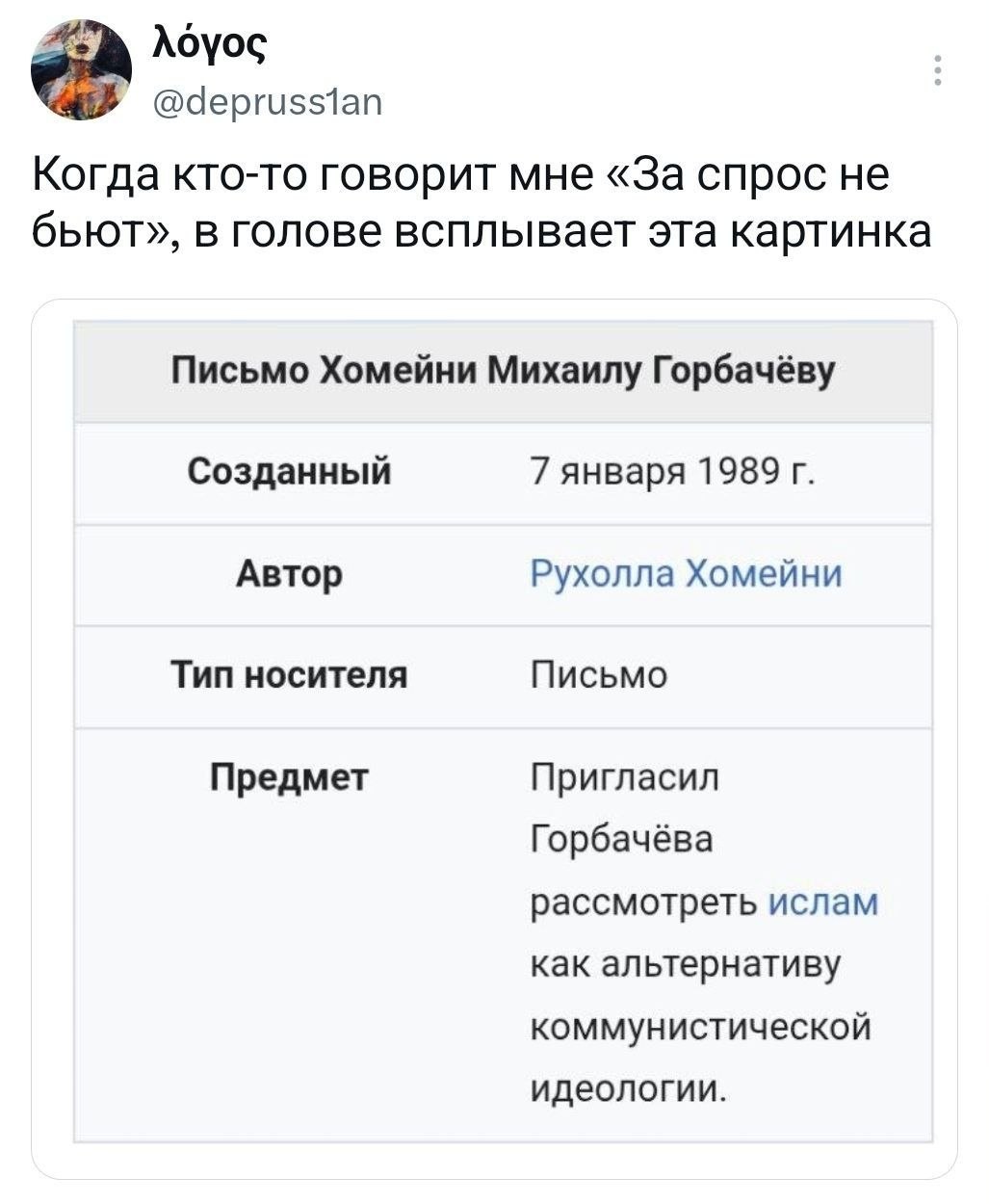The image size is (989, 1204).
Task: Open the @depruss1an handle
Action: coord(268,98)
